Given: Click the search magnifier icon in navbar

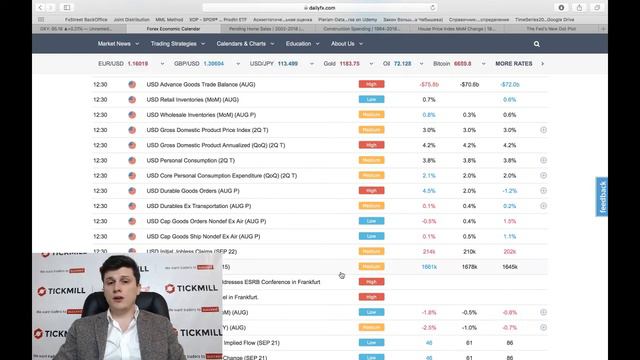Looking at the screenshot, I should (536, 44).
